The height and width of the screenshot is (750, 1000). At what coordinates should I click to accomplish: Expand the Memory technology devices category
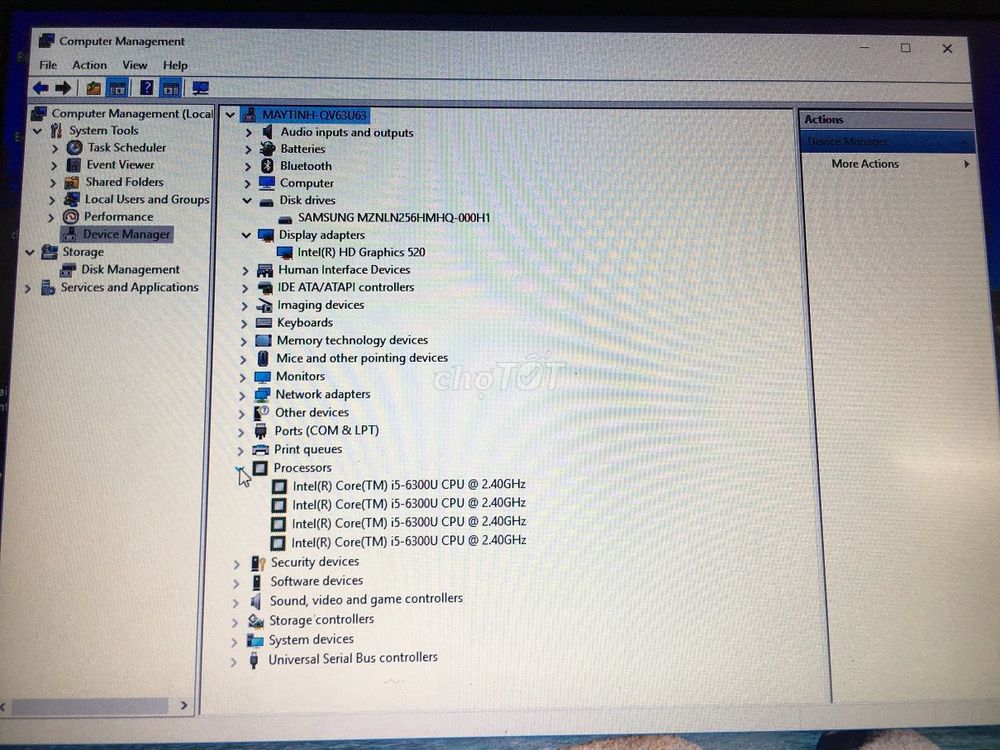click(x=243, y=342)
